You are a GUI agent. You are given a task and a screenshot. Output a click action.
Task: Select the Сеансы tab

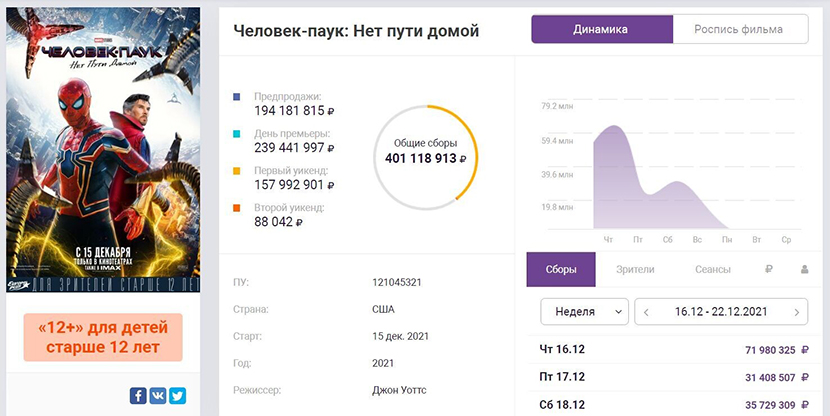pyautogui.click(x=712, y=269)
